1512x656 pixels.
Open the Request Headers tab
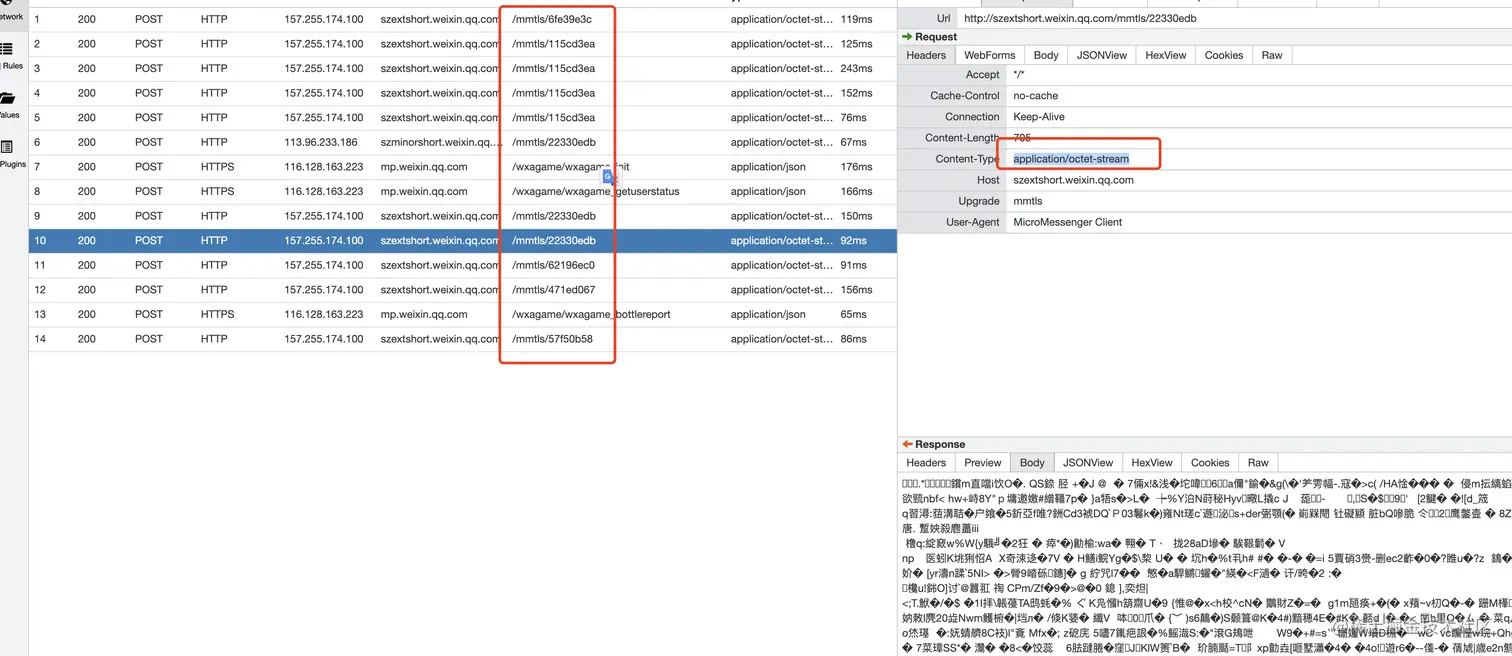tap(926, 55)
